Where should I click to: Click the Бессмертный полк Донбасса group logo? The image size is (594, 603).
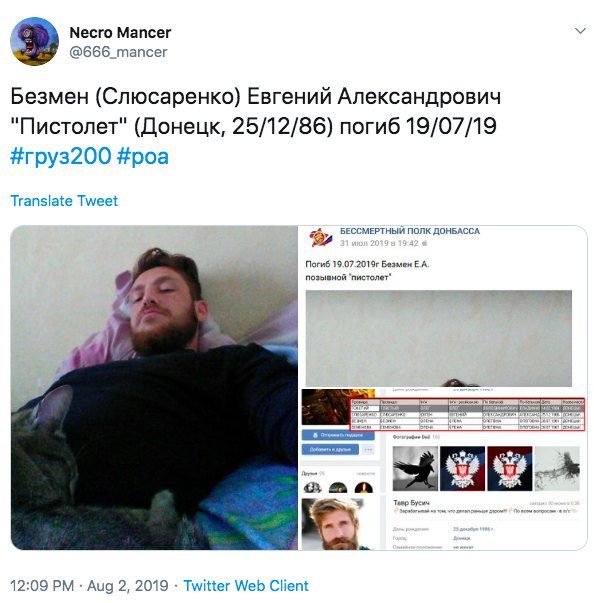320,237
